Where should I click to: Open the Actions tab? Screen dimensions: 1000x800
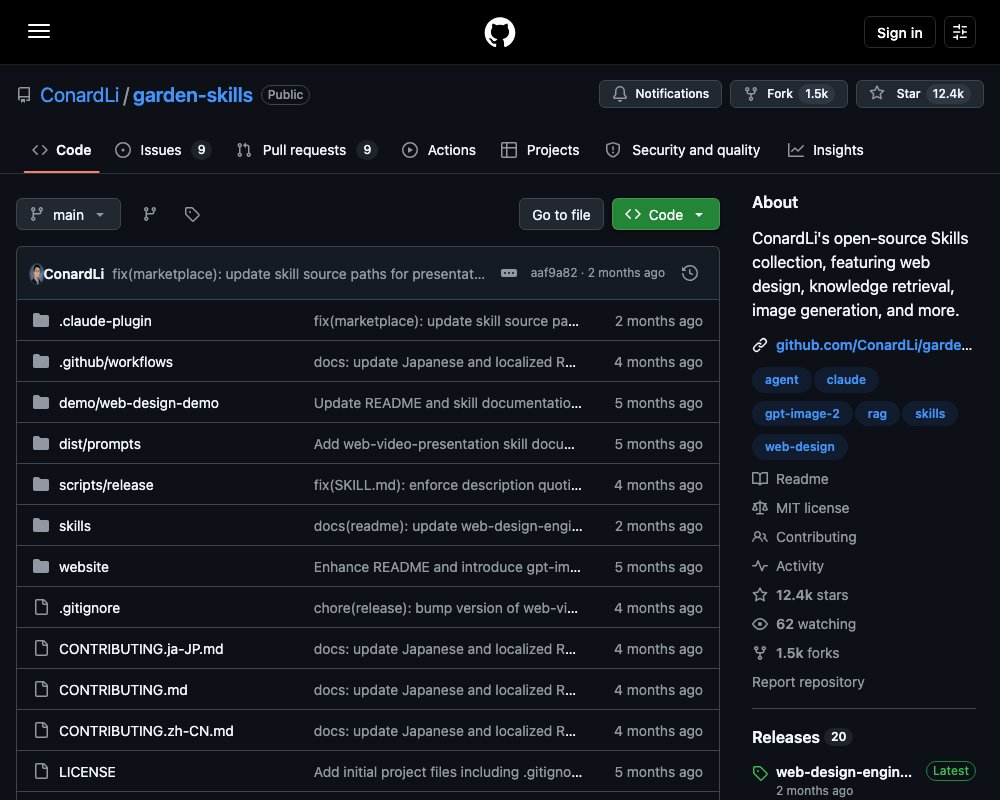439,150
